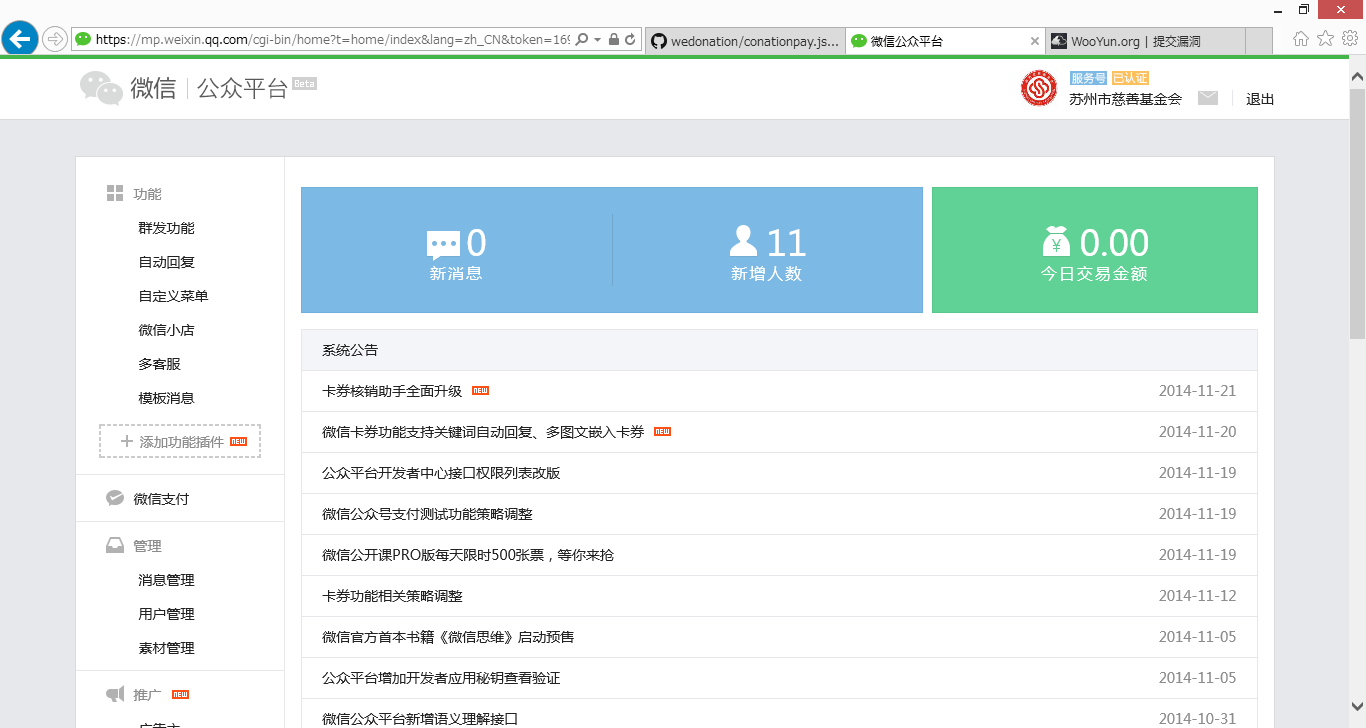
Task: Open the 今日交易金额 0.00 tile
Action: (1095, 250)
